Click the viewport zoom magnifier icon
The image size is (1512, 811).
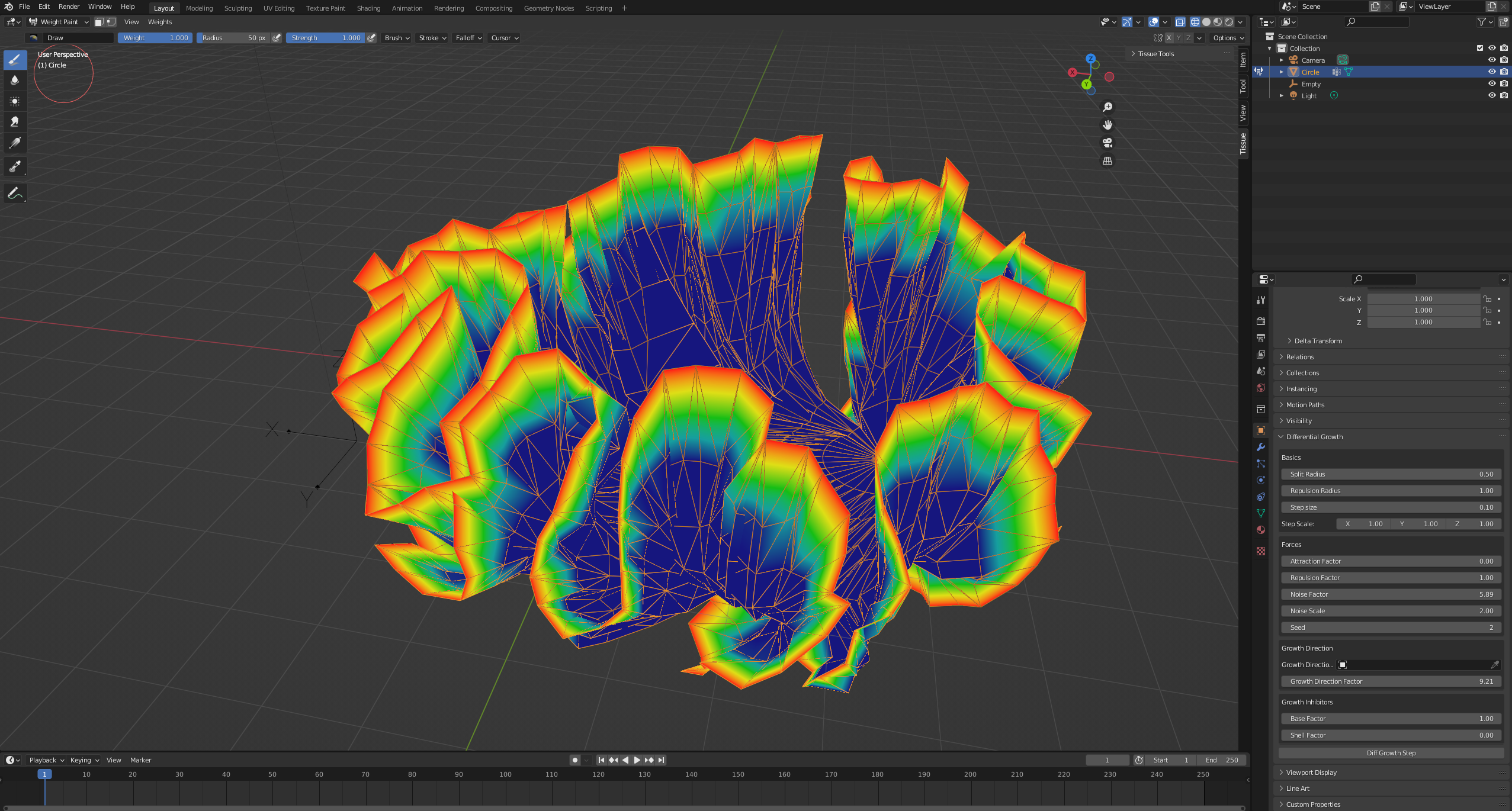(1107, 107)
